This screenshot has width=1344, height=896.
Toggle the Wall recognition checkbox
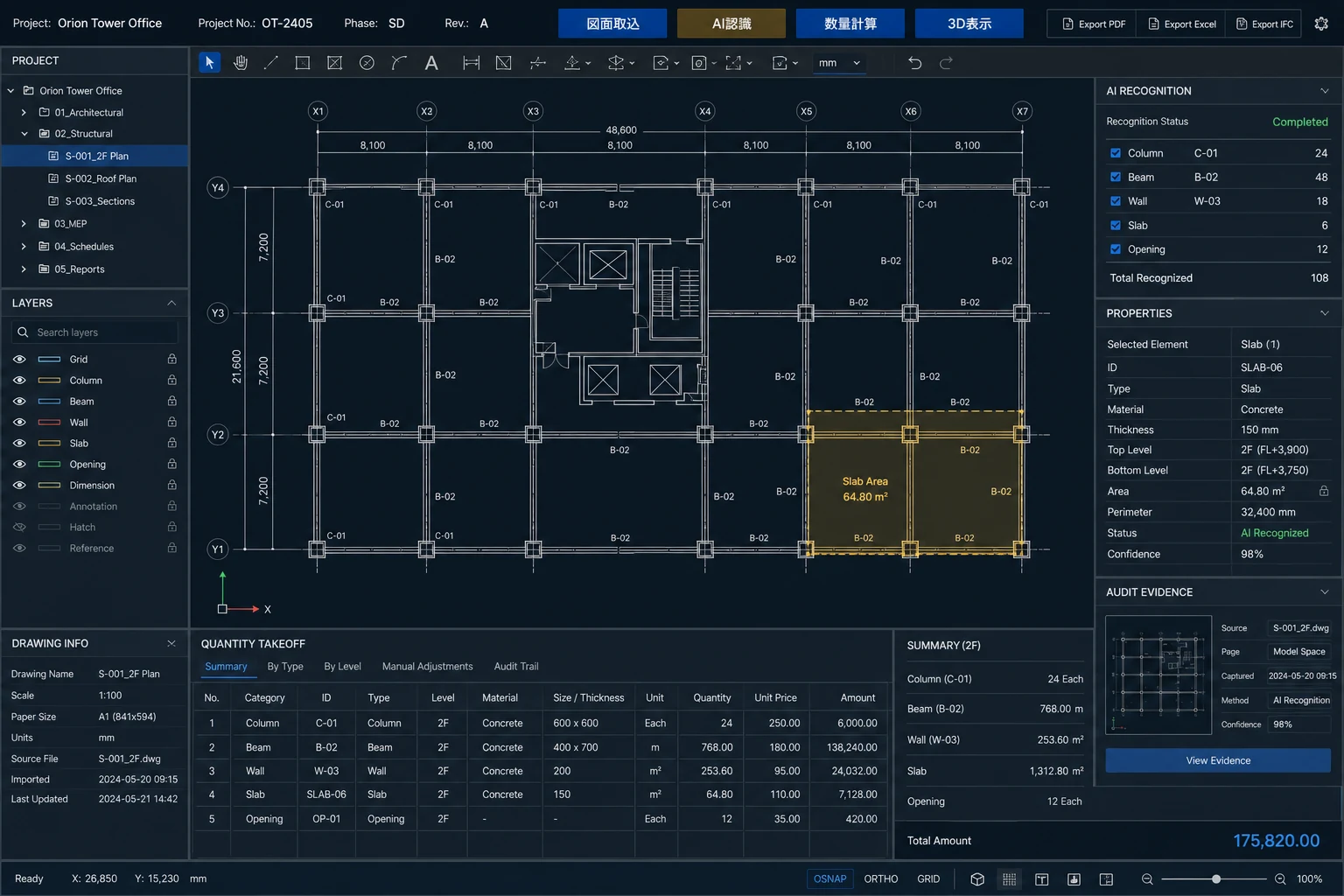click(1116, 200)
